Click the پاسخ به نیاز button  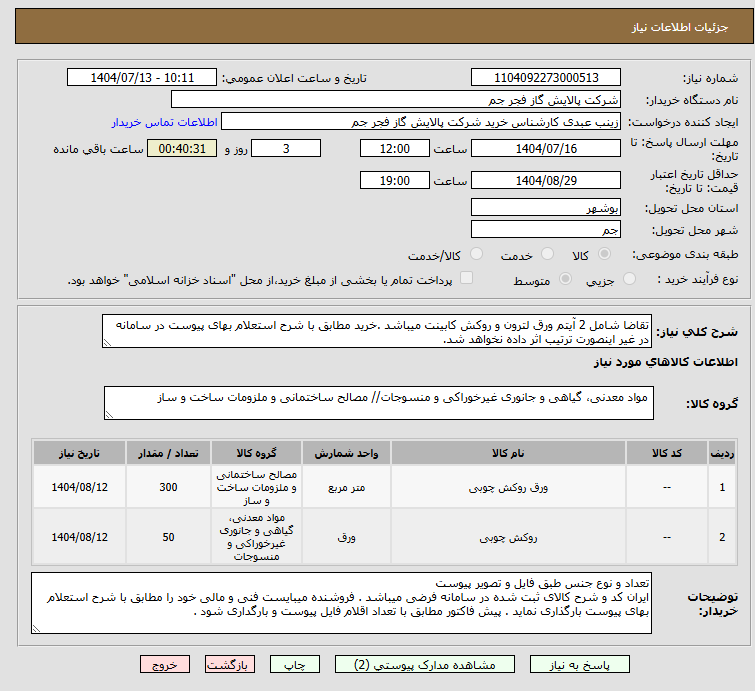click(579, 665)
